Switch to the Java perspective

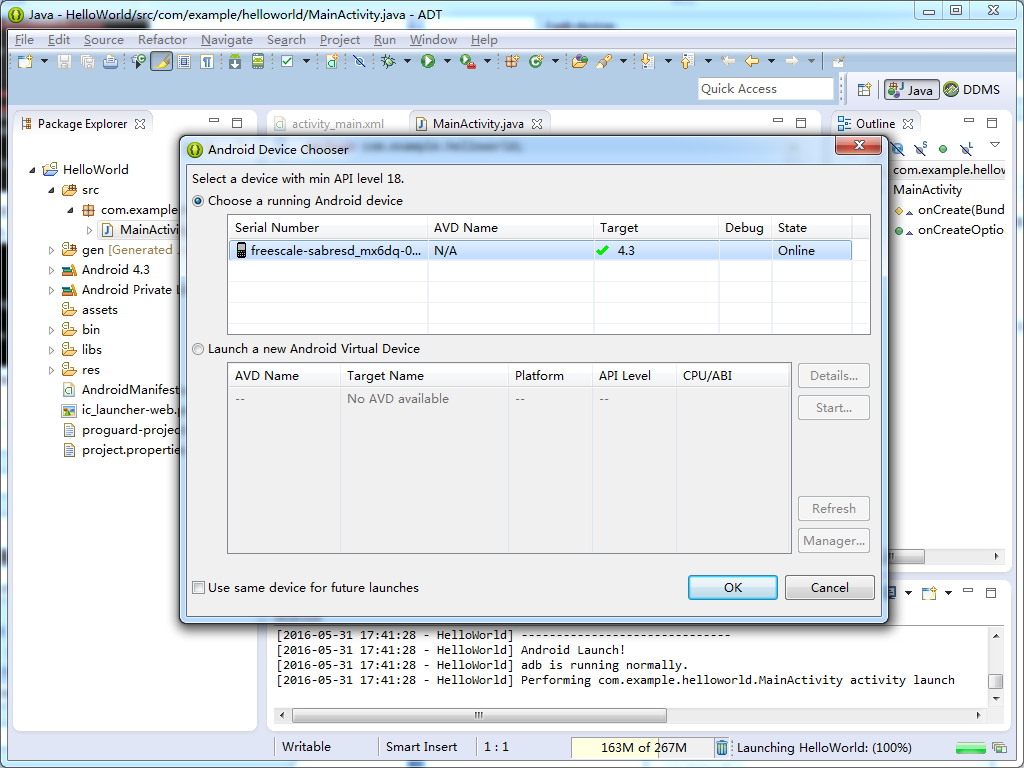tap(912, 89)
